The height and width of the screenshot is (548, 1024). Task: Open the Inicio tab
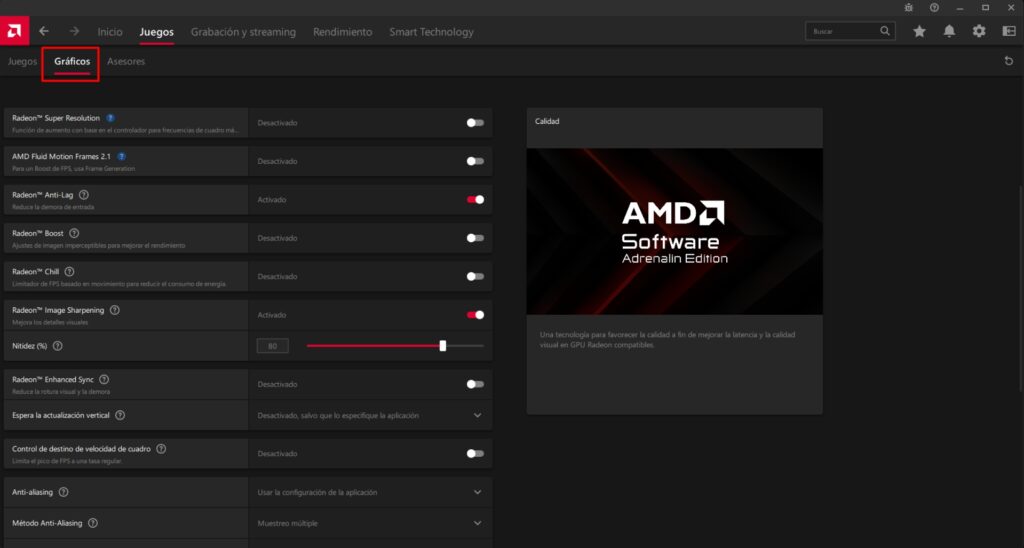[x=110, y=31]
